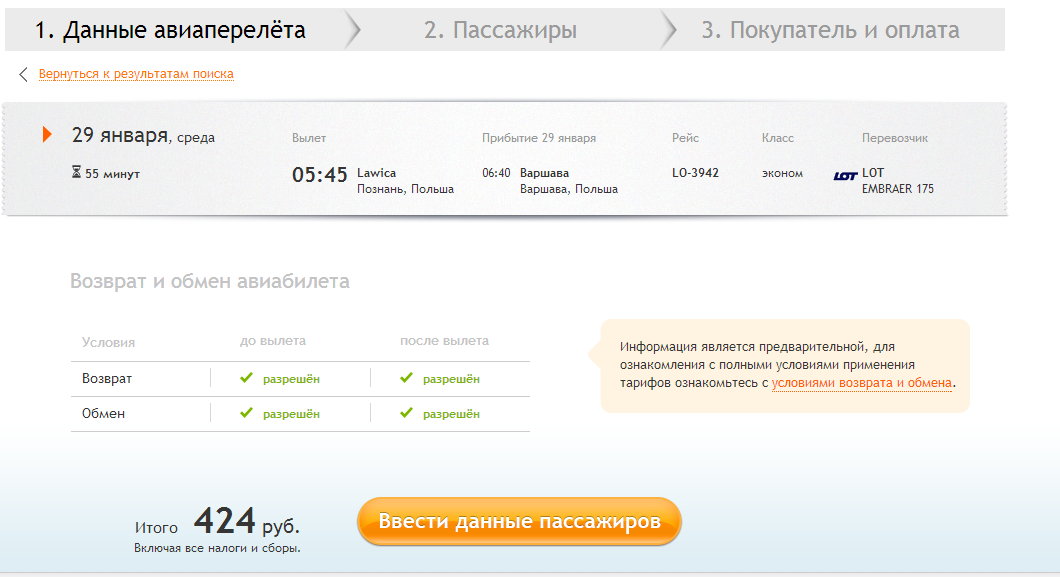Click the до вылета table header
Viewport: 1060px width, 577px height.
(272, 341)
